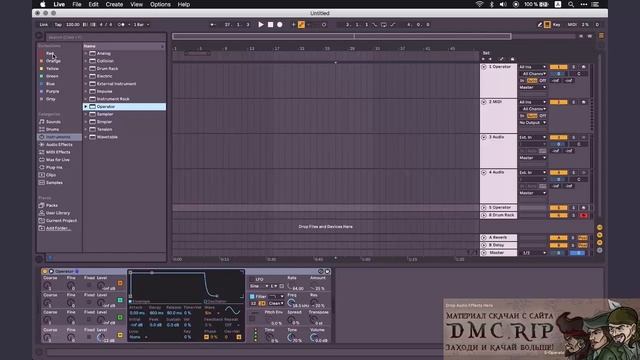Toggle the computer MIDI keyboard icon

click(547, 24)
